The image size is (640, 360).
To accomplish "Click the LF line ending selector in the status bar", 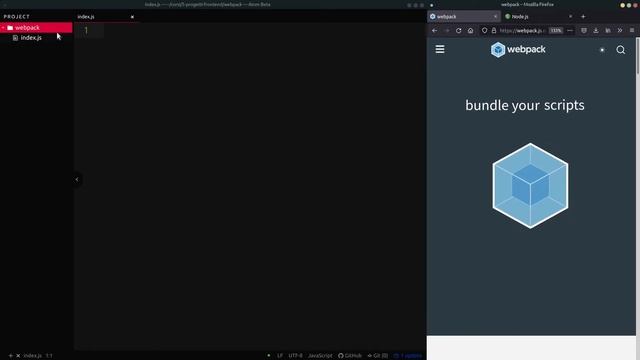I will click(x=280, y=356).
